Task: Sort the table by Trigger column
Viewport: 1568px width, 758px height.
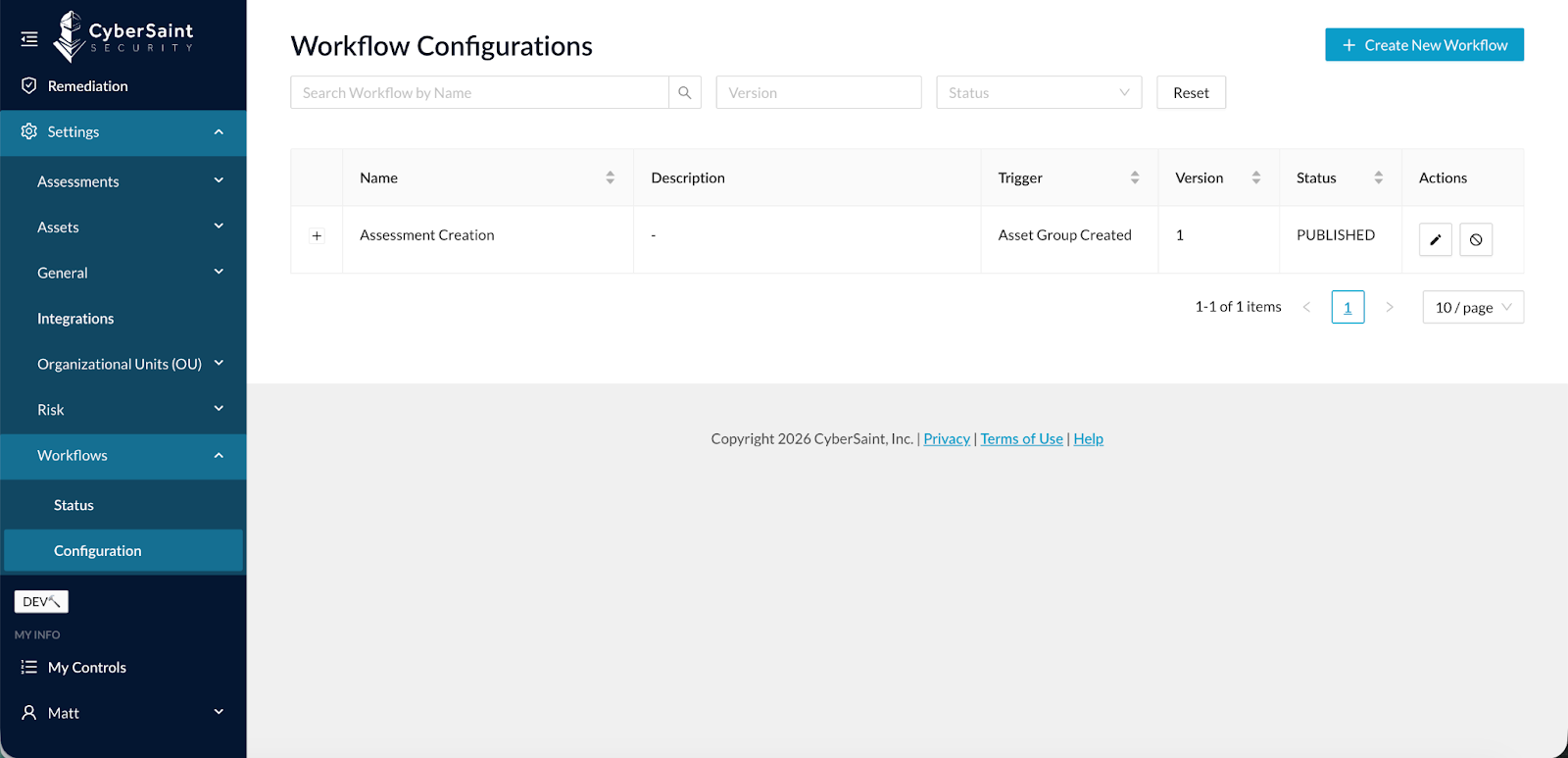Action: [x=1134, y=177]
